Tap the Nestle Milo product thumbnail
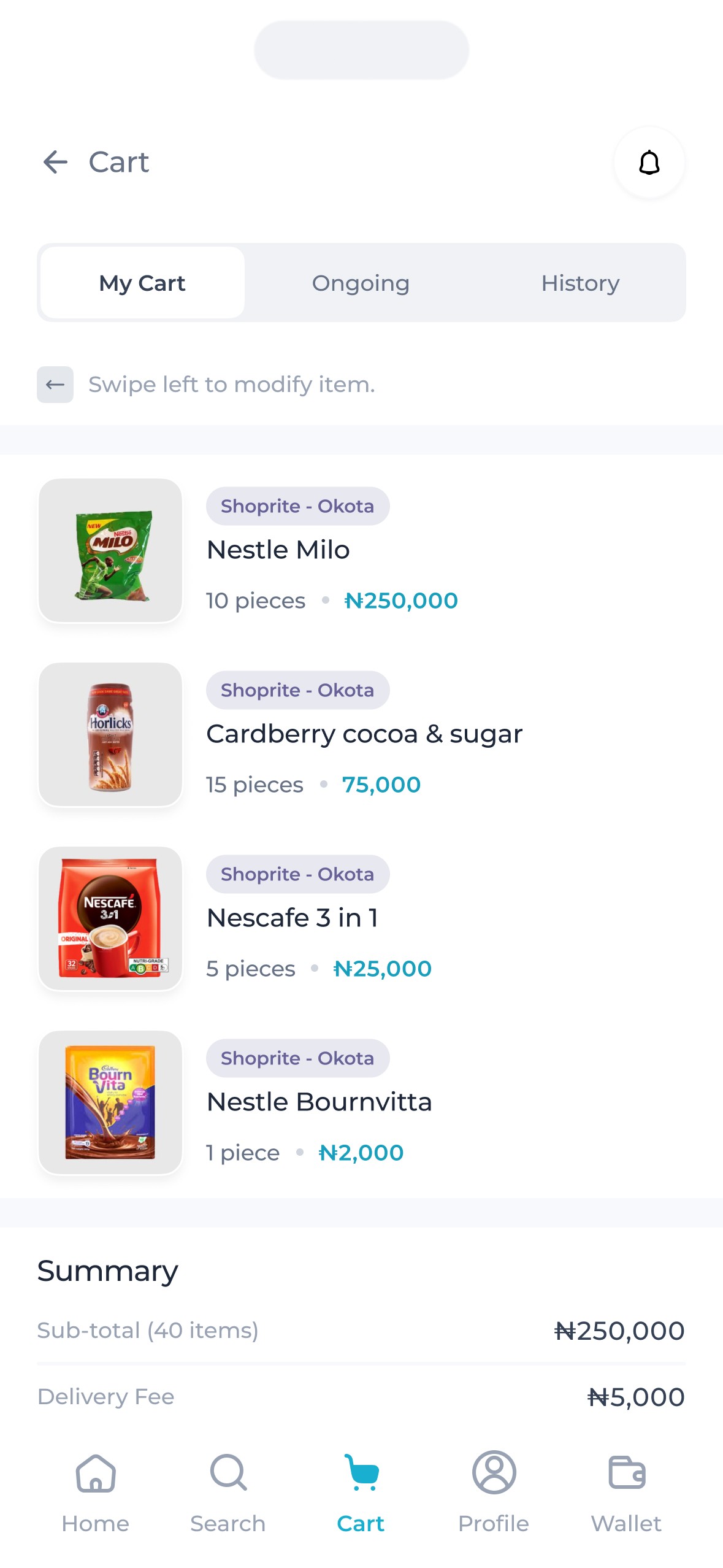Image resolution: width=723 pixels, height=1568 pixels. click(110, 550)
